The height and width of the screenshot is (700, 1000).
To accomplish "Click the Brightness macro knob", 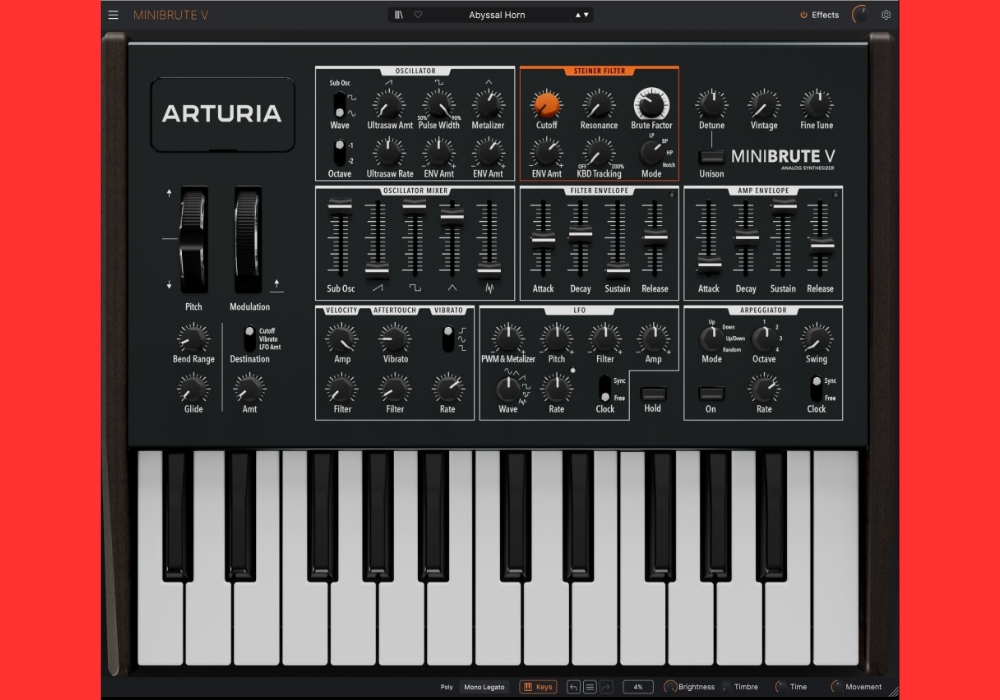I will [x=670, y=687].
